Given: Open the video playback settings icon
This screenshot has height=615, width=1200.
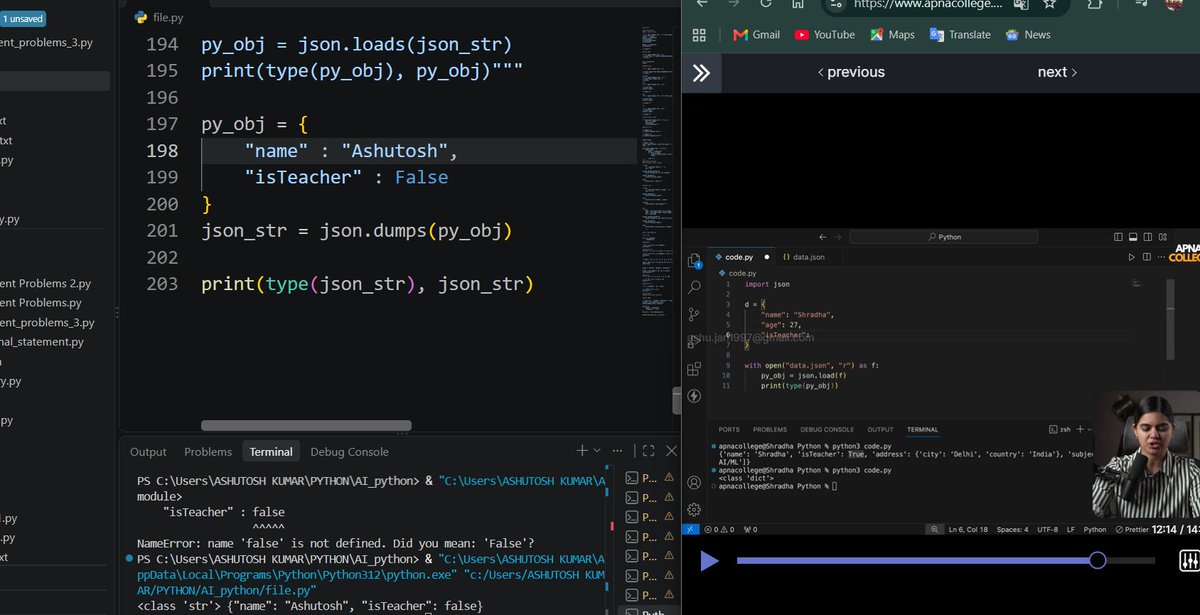Looking at the screenshot, I should click(1189, 560).
